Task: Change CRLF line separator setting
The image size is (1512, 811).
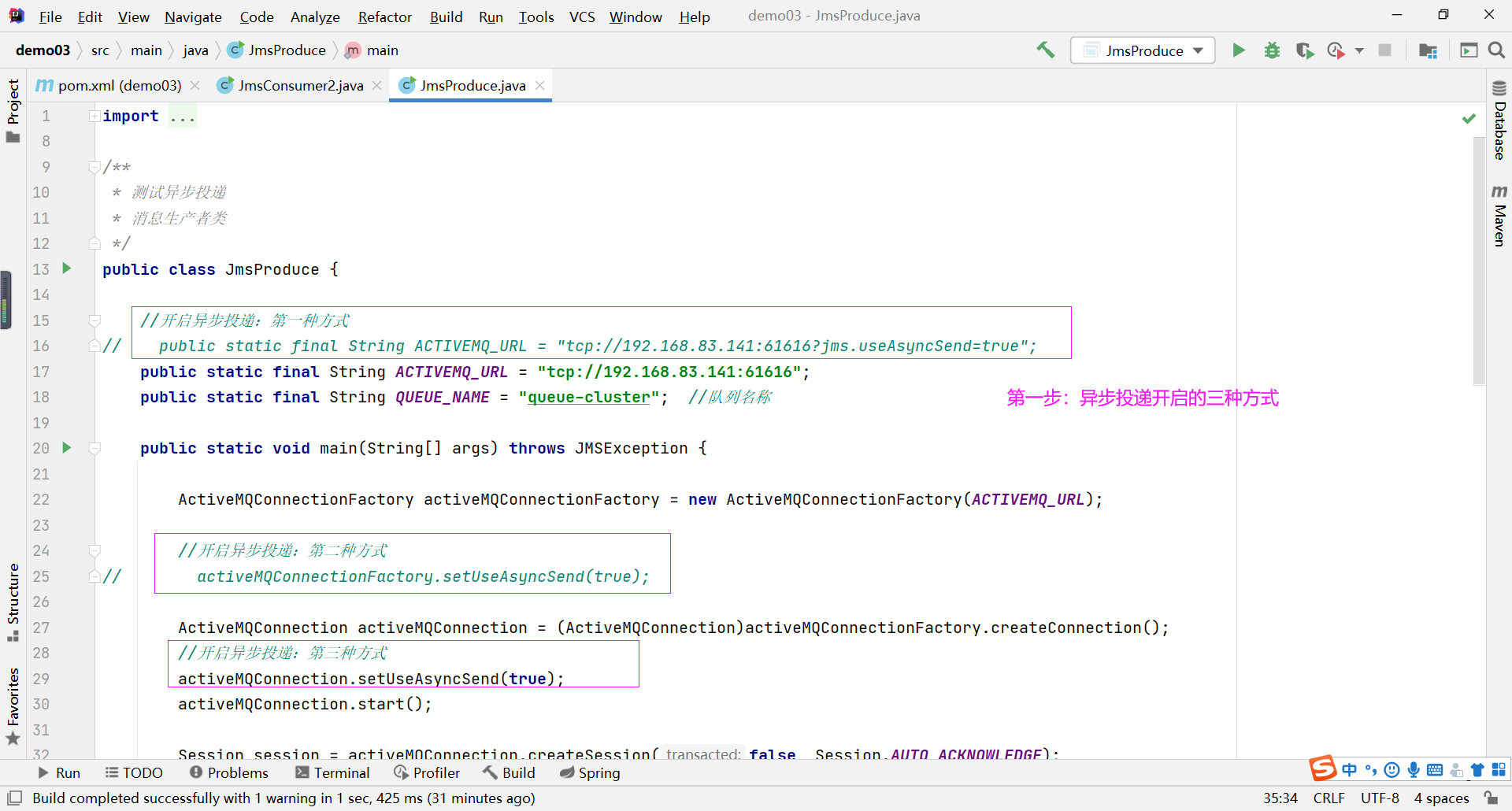Action: click(1329, 798)
